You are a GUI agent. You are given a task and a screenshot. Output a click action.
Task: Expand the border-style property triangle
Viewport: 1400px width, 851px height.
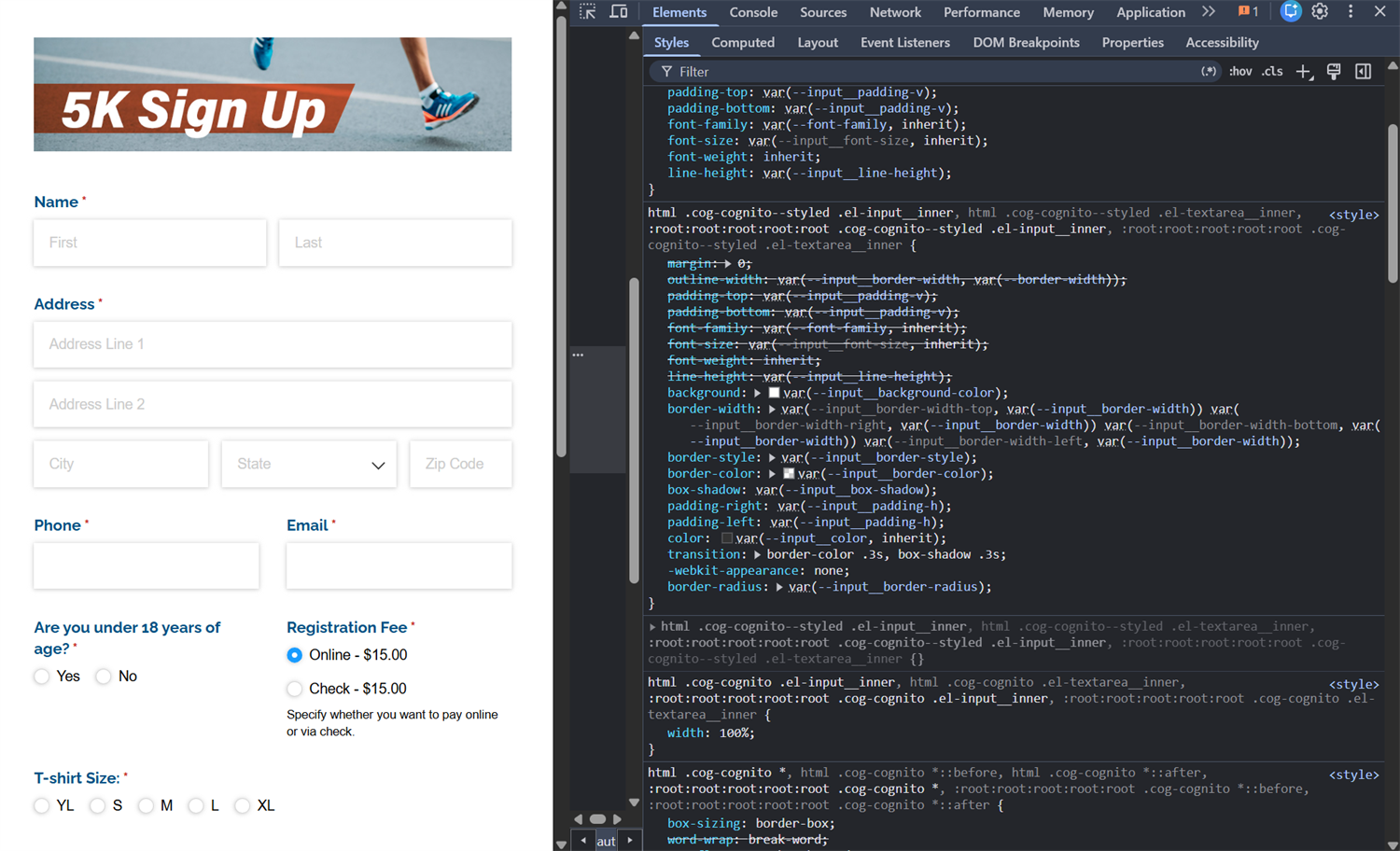click(772, 457)
